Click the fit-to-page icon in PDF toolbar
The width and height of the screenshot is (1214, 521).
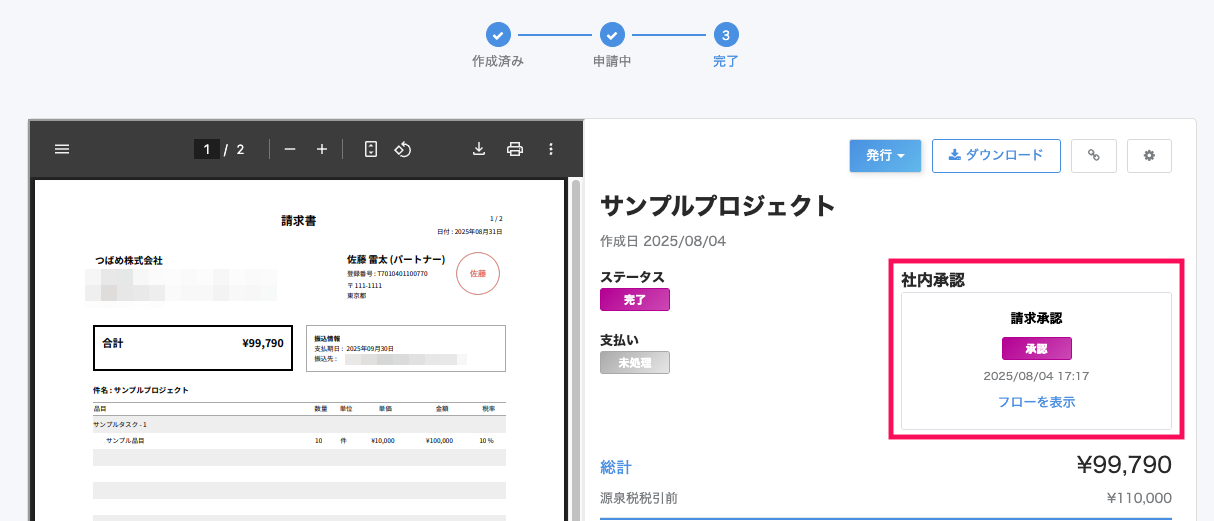(371, 149)
